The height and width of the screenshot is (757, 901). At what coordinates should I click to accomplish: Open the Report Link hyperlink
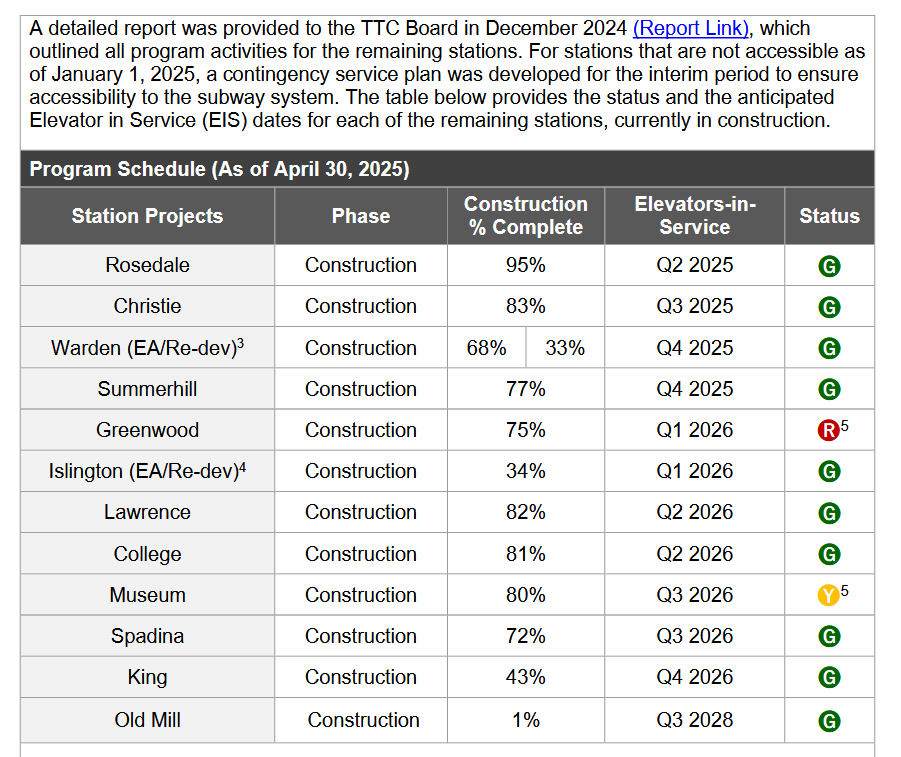point(691,28)
